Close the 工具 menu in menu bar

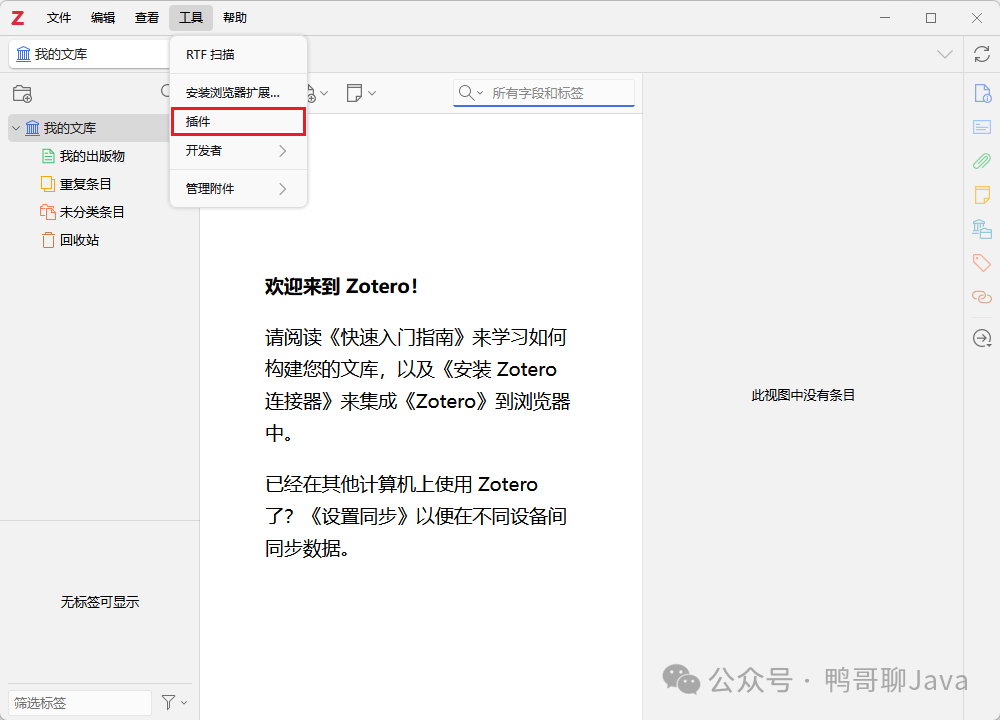click(x=191, y=18)
